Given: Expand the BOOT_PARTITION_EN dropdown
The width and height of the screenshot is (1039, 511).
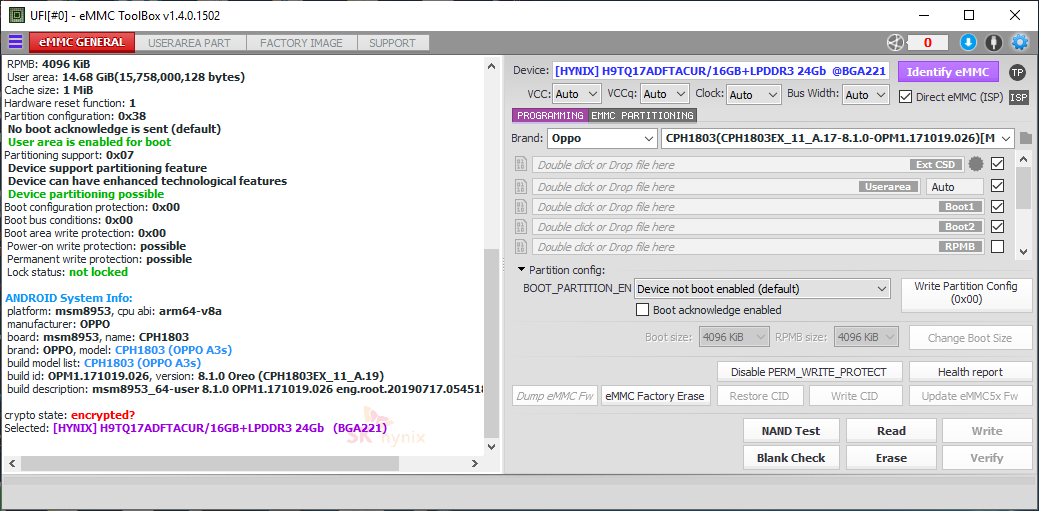Looking at the screenshot, I should point(762,289).
